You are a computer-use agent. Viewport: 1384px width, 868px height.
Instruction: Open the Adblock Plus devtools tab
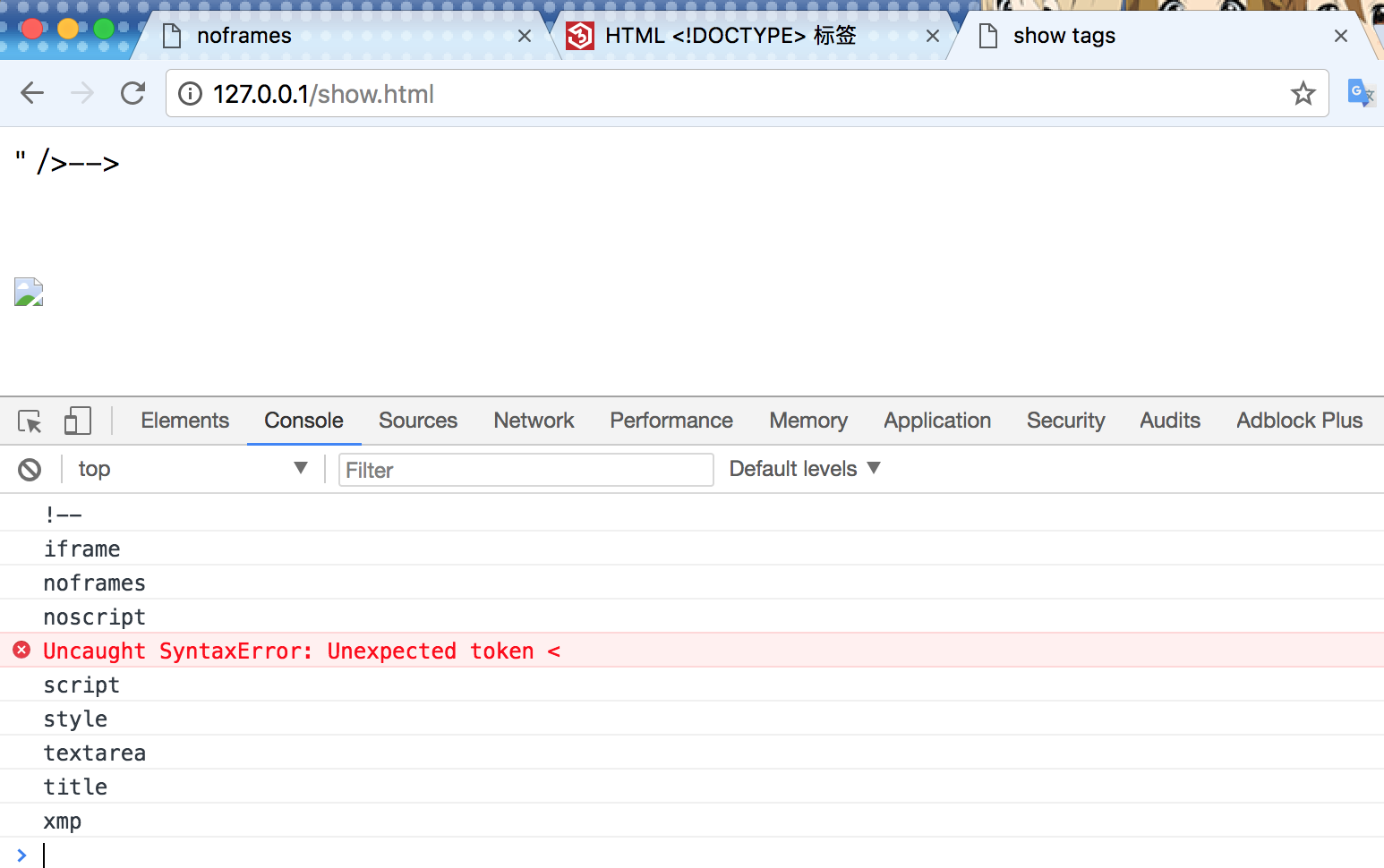[x=1299, y=421]
